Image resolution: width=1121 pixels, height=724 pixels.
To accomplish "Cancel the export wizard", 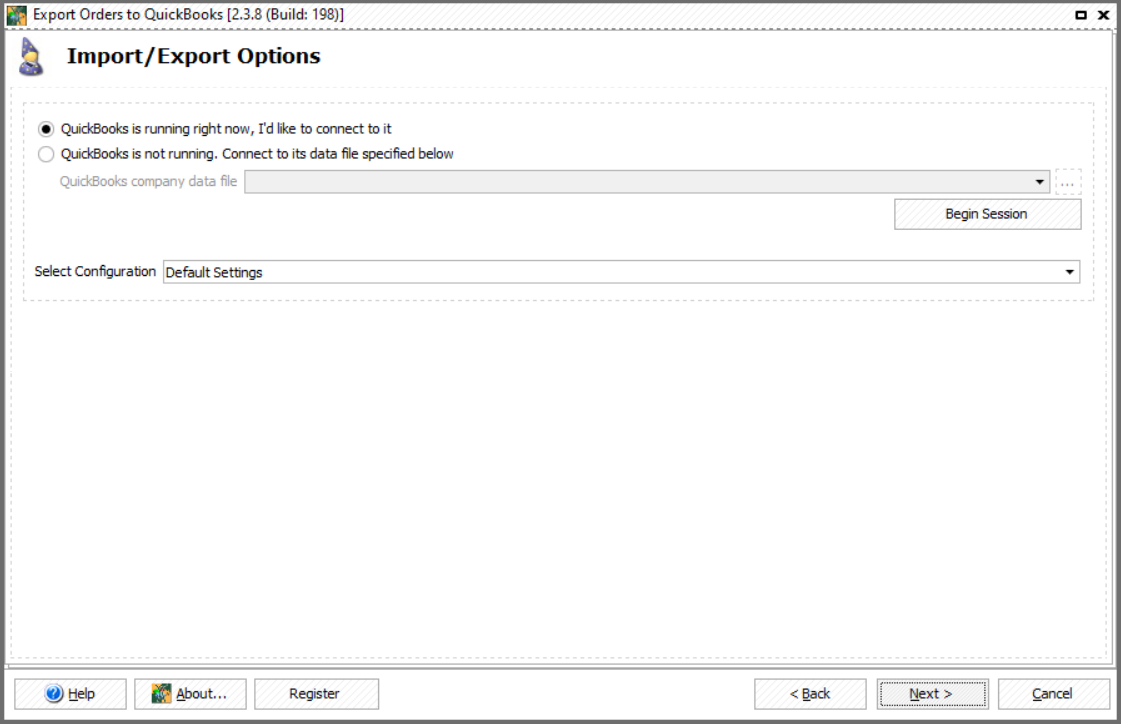I will point(1053,694).
